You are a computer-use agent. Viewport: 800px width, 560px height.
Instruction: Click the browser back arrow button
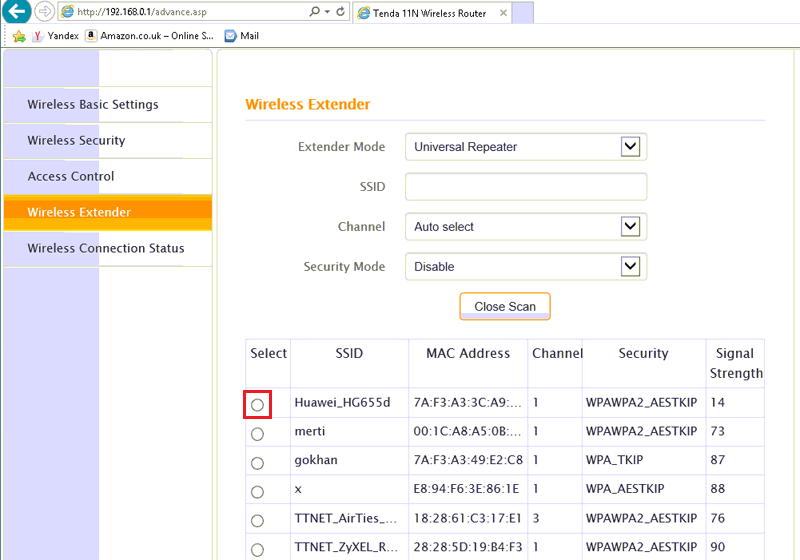point(15,12)
